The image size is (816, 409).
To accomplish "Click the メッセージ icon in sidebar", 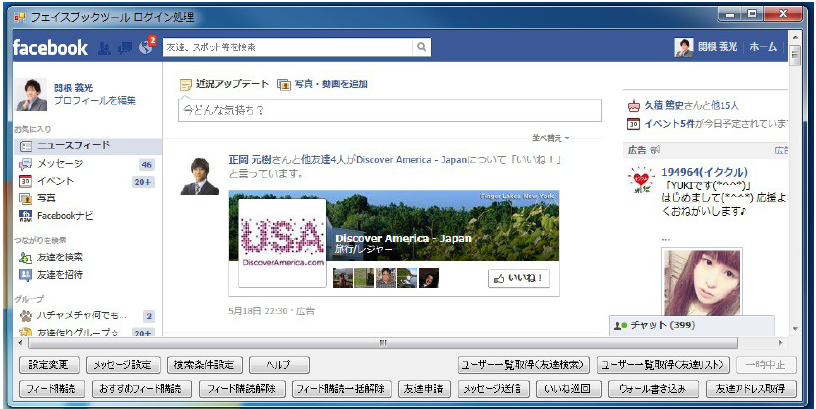I will click(26, 164).
